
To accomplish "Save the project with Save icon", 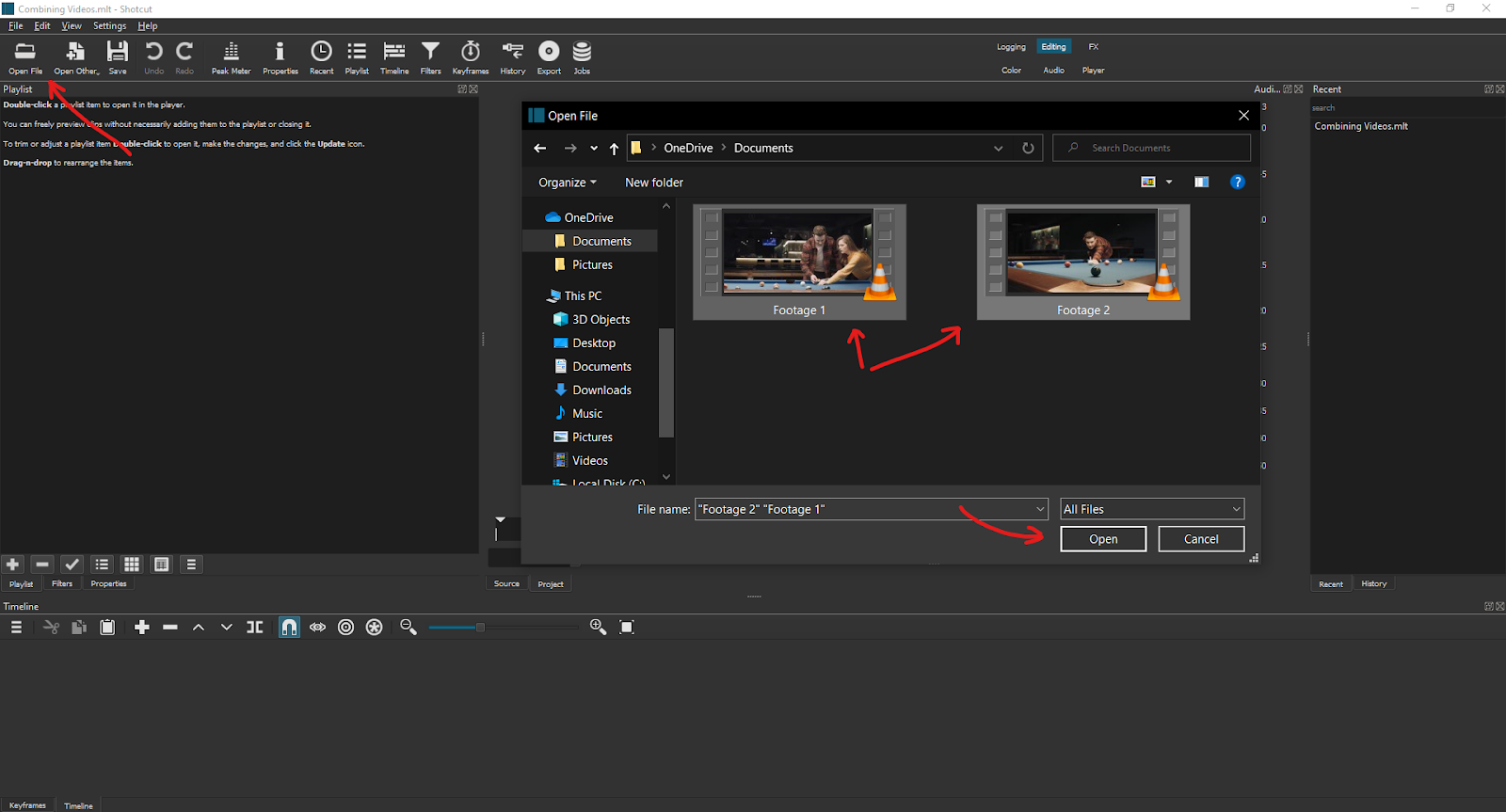I will click(x=117, y=57).
